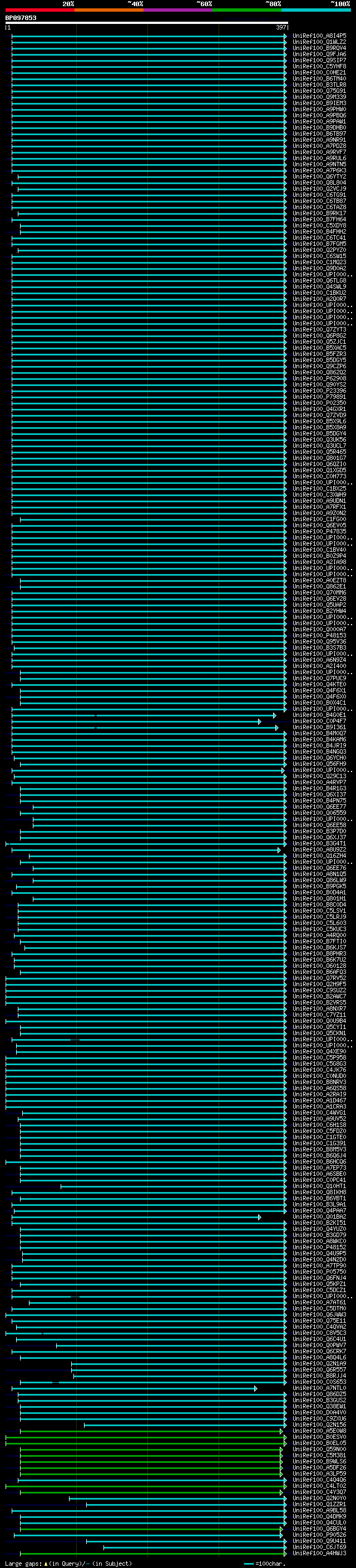
Task: Select hit UniRef100_A8N105
Action: point(319,874)
